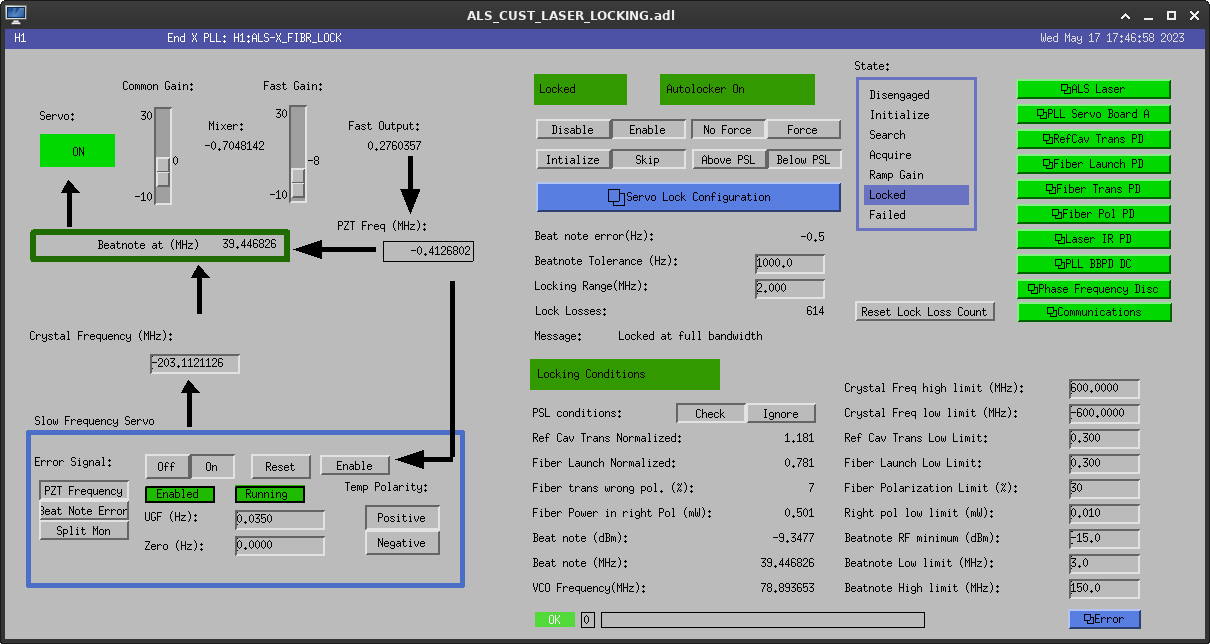This screenshot has height=644, width=1210.
Task: Open Servo Lock Configuration
Action: (688, 197)
